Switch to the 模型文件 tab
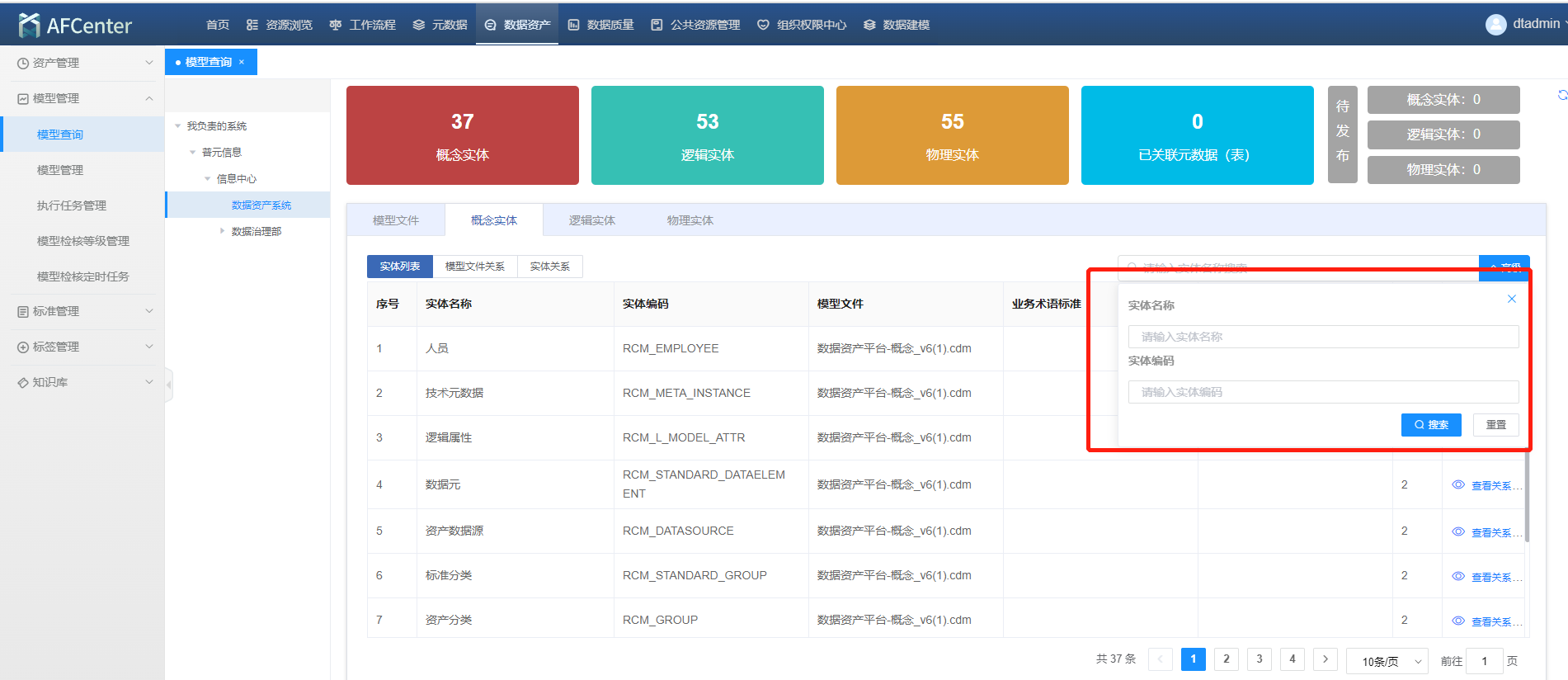The height and width of the screenshot is (680, 1568). pyautogui.click(x=396, y=220)
